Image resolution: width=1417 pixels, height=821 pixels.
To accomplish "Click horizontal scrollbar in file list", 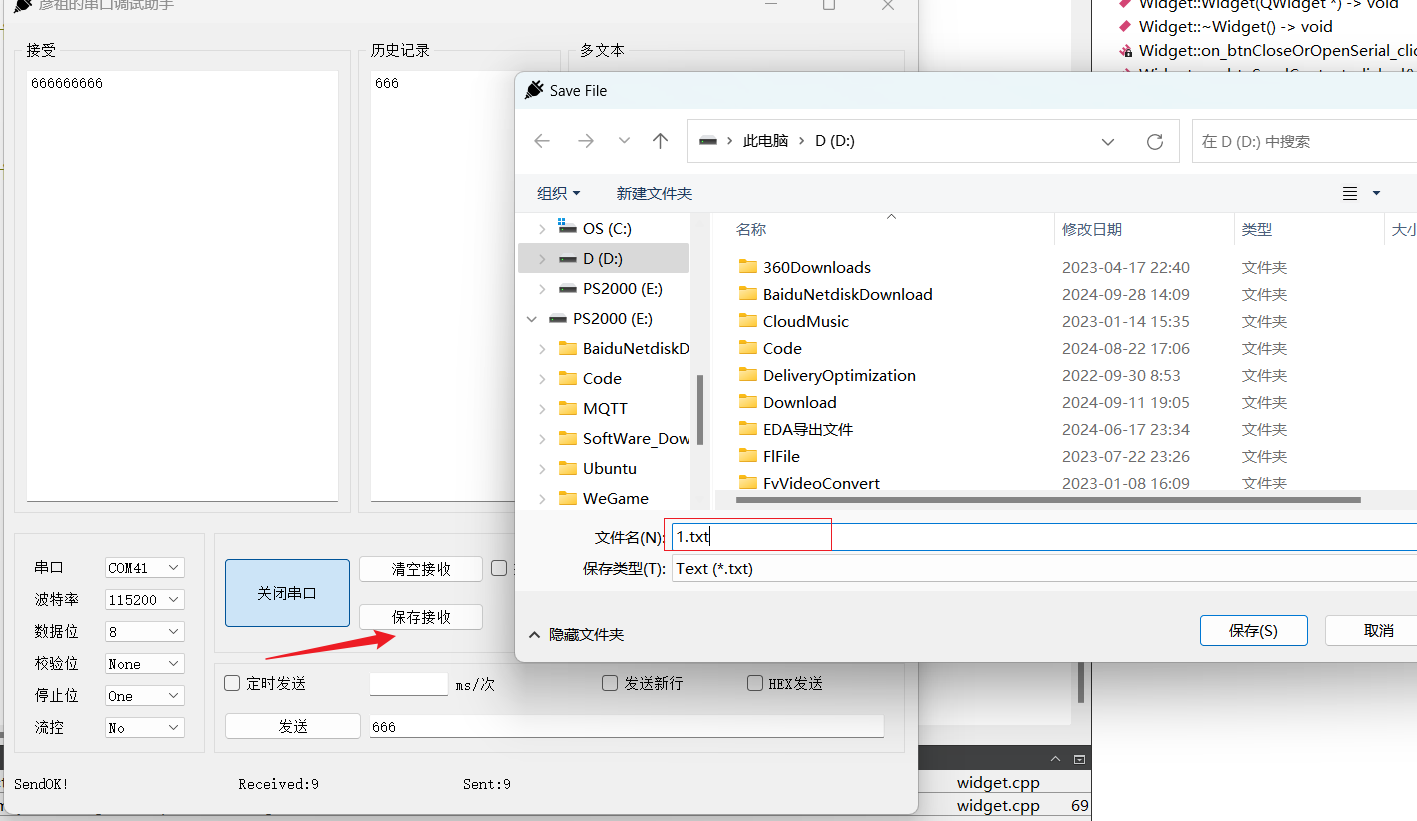I will click(x=1048, y=499).
